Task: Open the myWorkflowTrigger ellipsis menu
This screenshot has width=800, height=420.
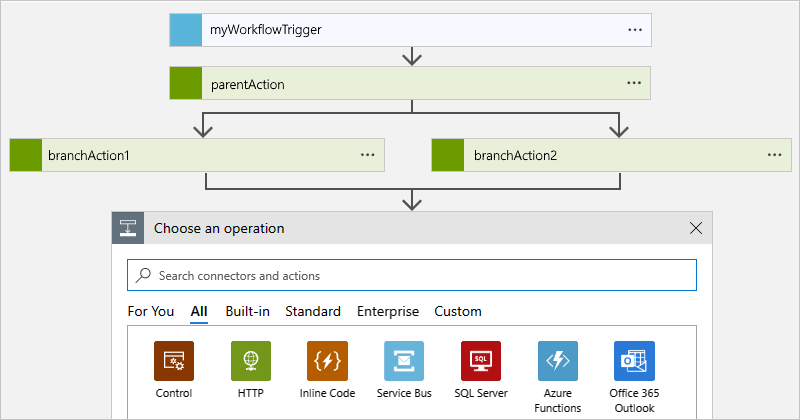Action: 634,30
